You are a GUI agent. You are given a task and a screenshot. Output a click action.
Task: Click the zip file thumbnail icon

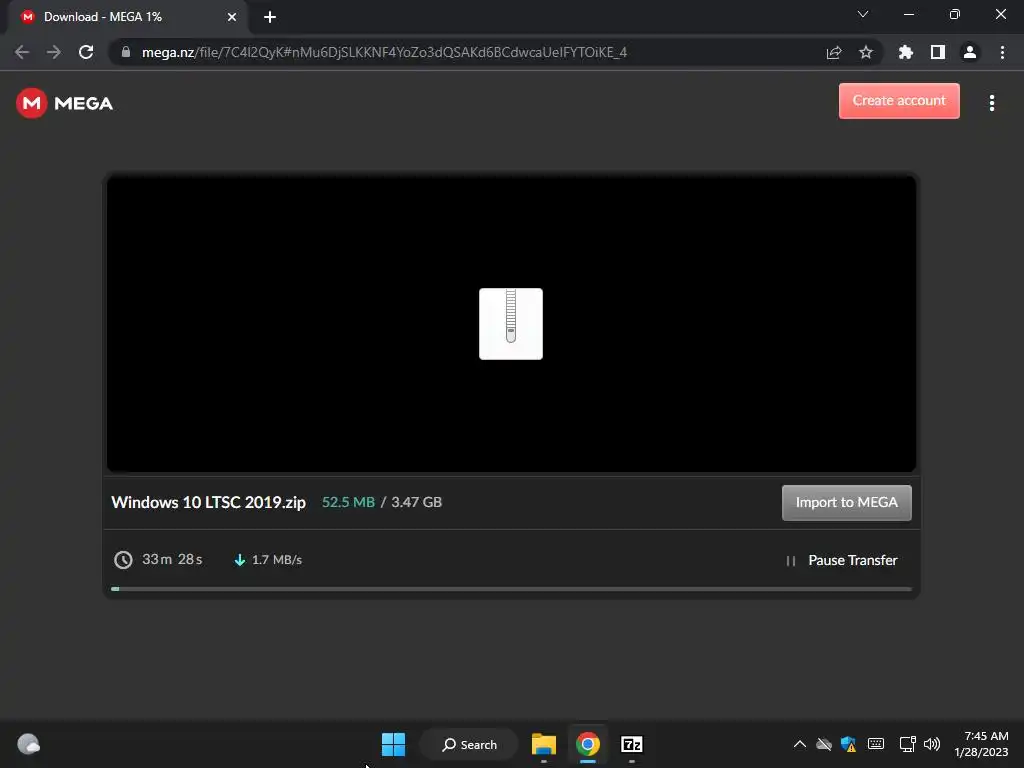tap(511, 324)
